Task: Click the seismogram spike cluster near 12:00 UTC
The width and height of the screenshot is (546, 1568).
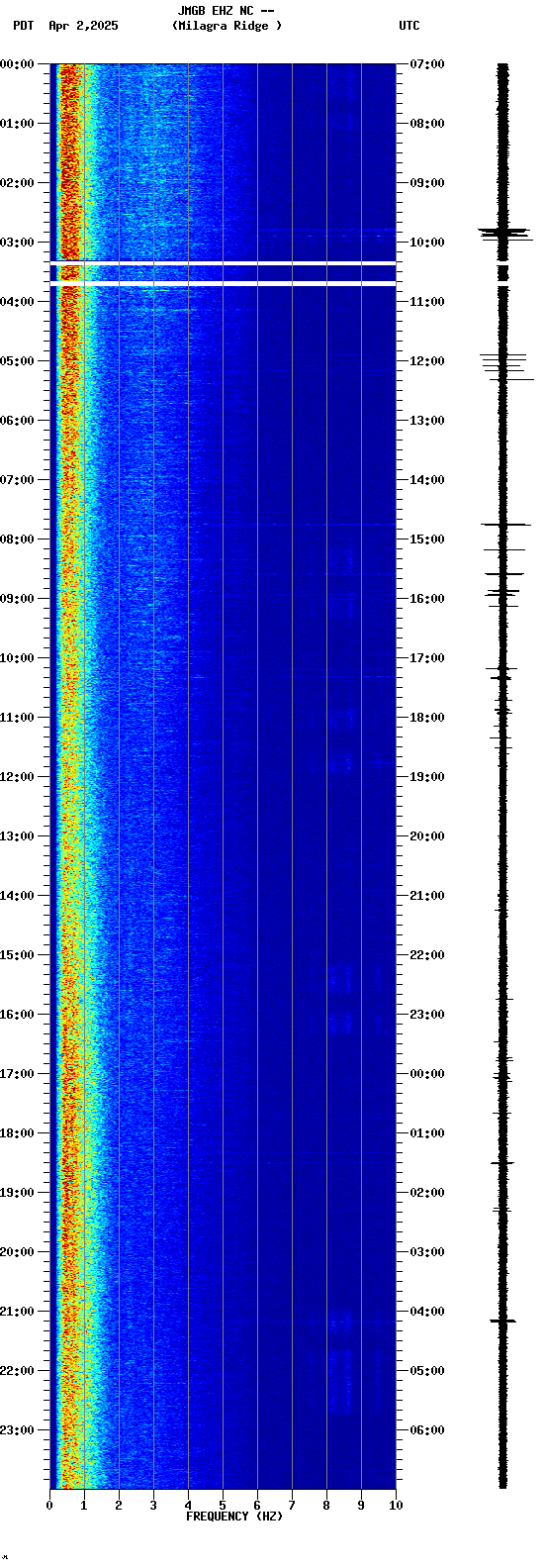Action: coord(505,366)
